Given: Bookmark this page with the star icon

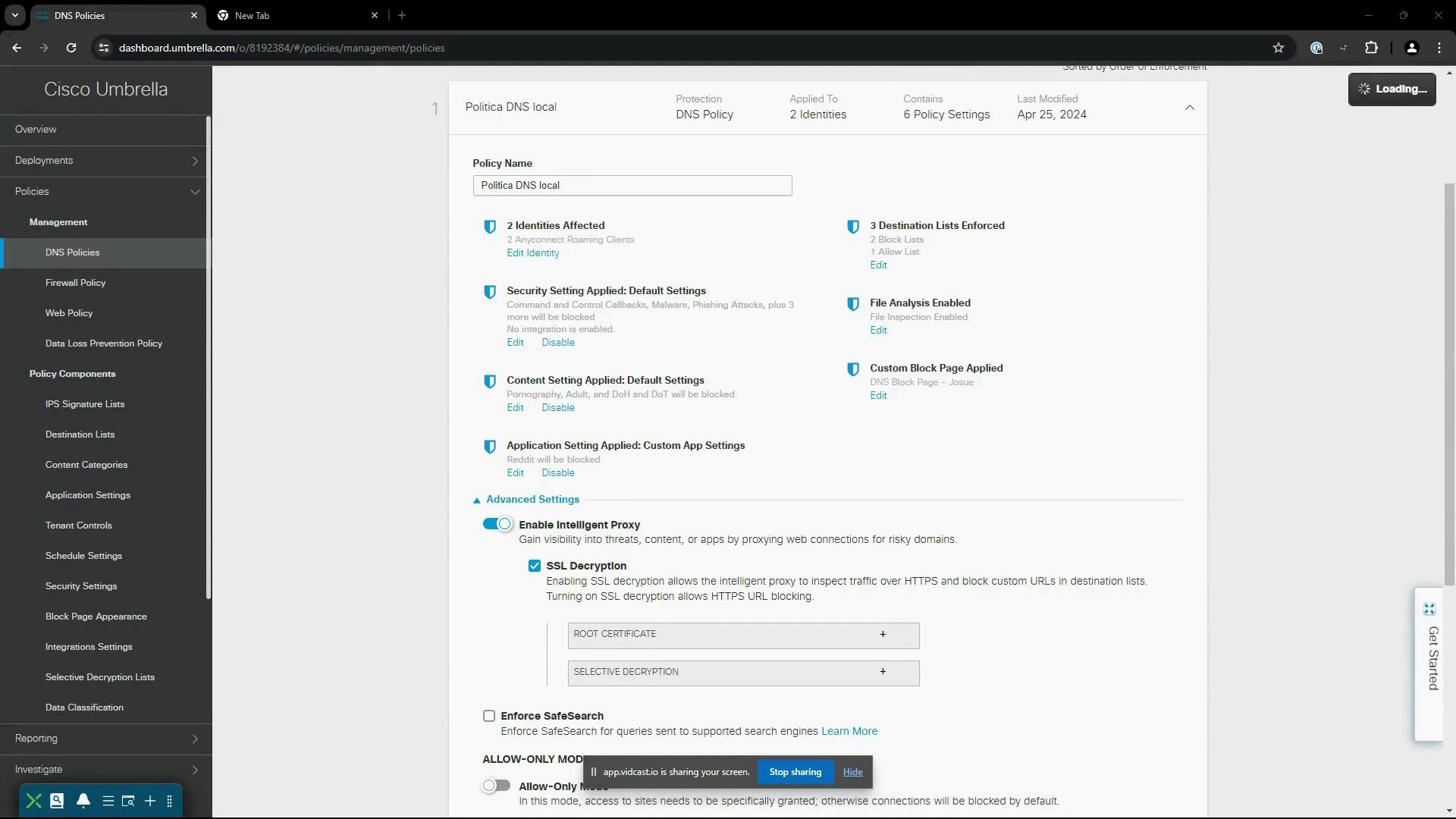Looking at the screenshot, I should coord(1279,48).
